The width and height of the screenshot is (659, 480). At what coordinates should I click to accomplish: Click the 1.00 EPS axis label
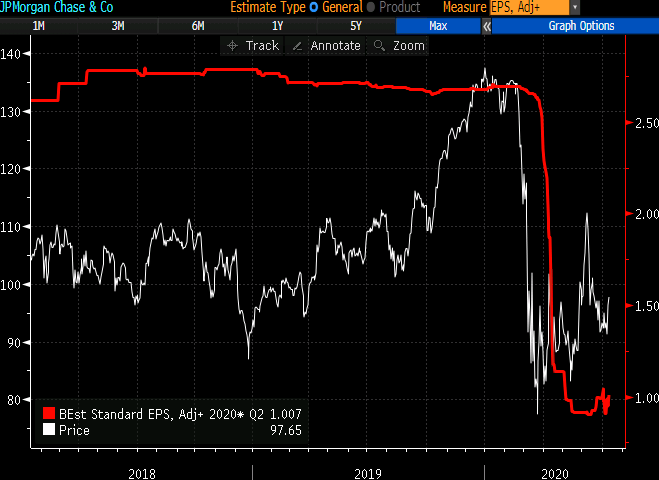pos(646,398)
